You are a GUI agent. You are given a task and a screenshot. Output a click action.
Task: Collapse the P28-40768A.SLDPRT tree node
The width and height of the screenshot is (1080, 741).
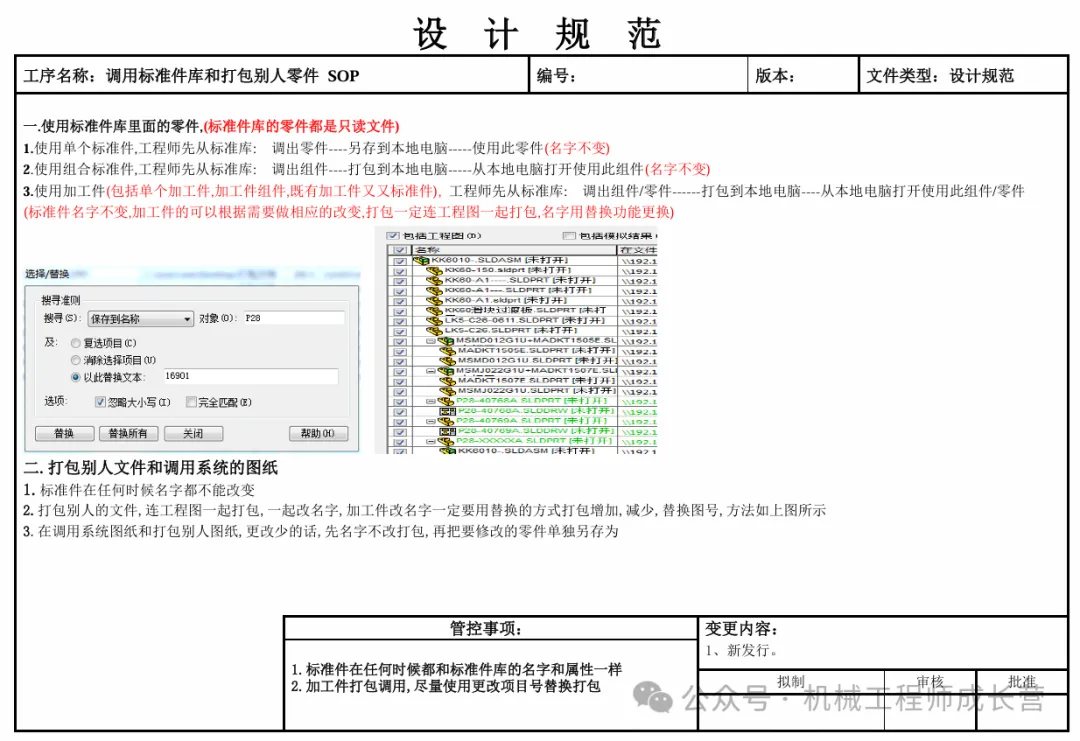(x=431, y=401)
